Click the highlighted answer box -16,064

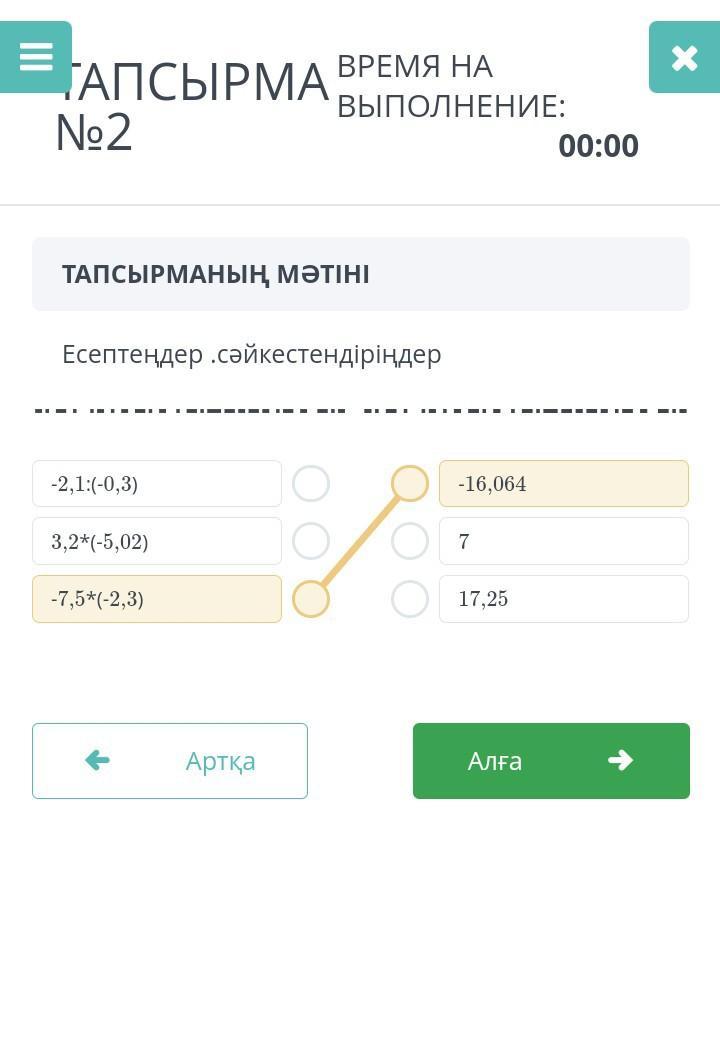[x=564, y=484]
